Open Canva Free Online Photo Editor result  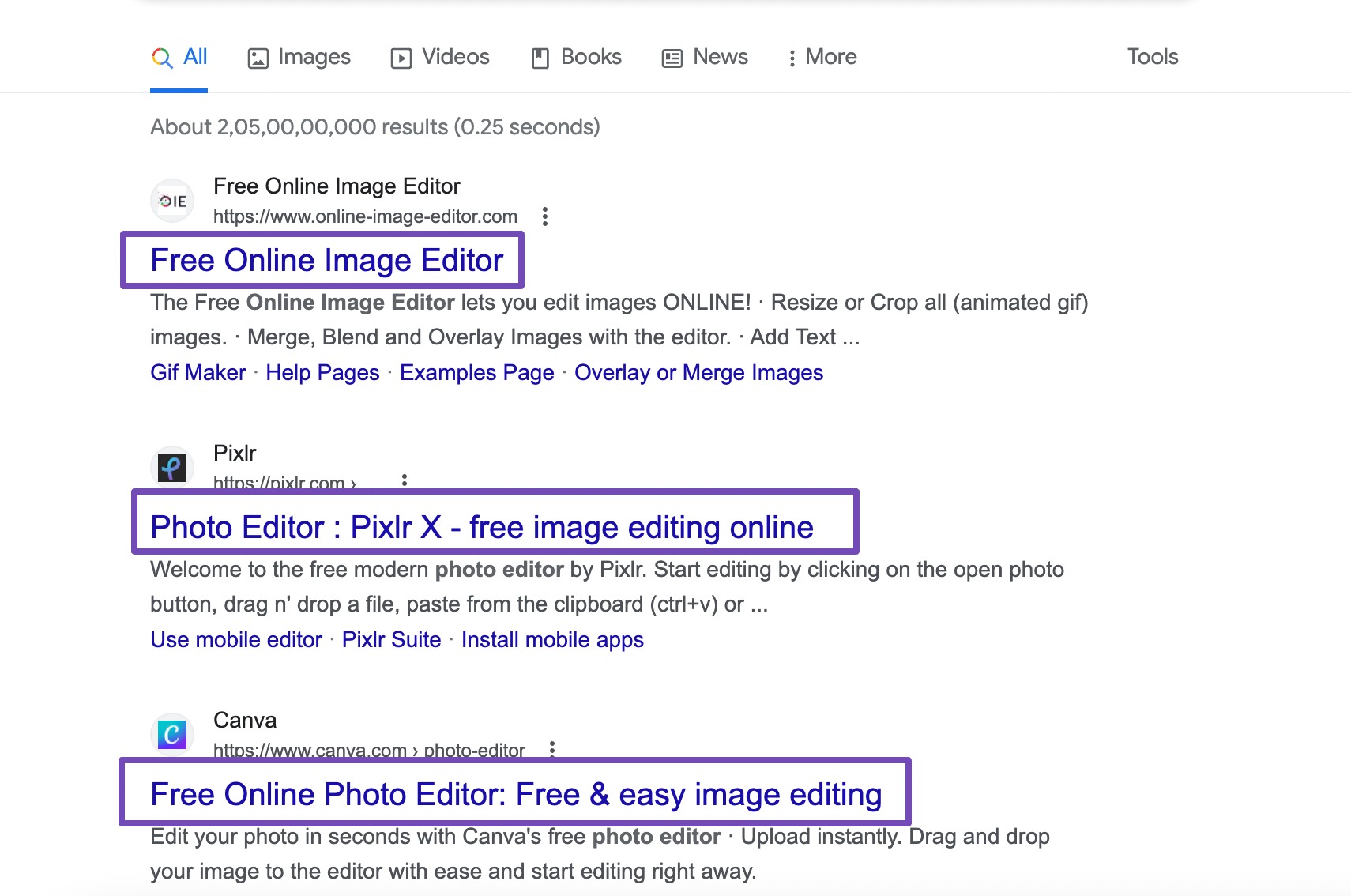[517, 794]
